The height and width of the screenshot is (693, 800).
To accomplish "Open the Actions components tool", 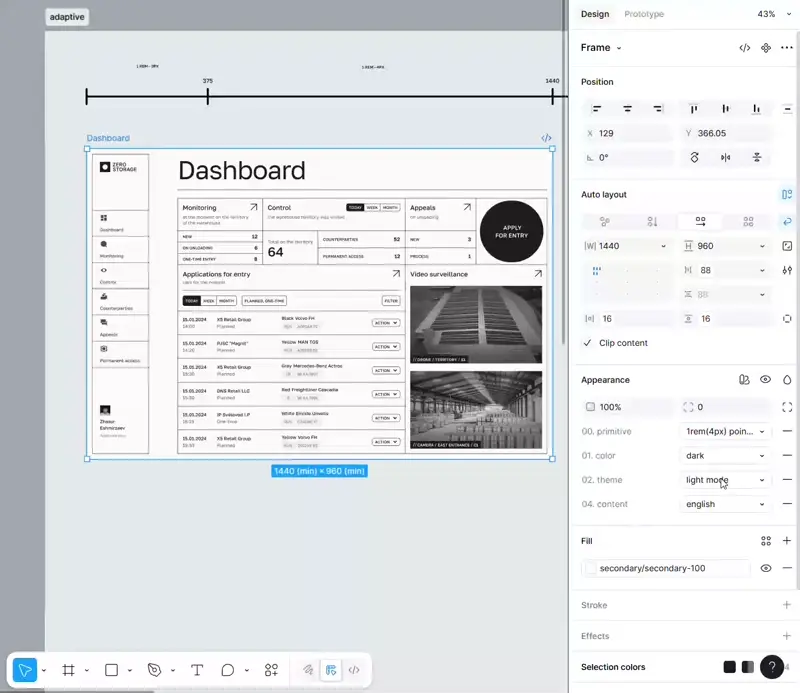I will (271, 670).
